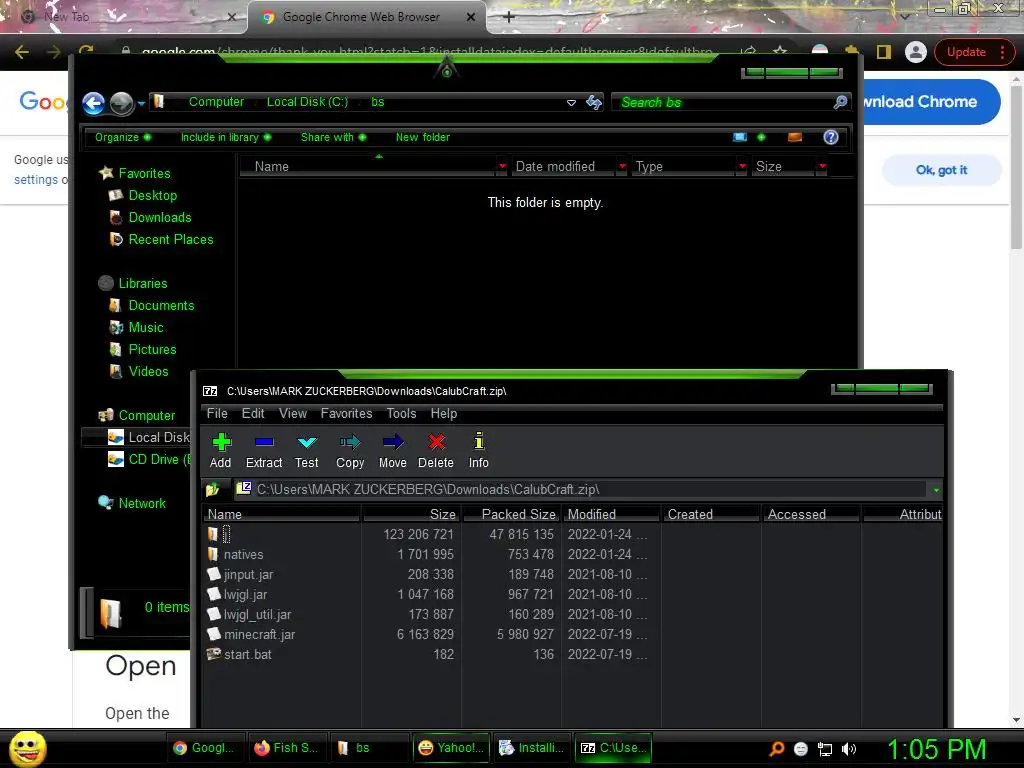Open 7-Zip Favorites menu
Screen dimensions: 1024x768
[x=346, y=413]
